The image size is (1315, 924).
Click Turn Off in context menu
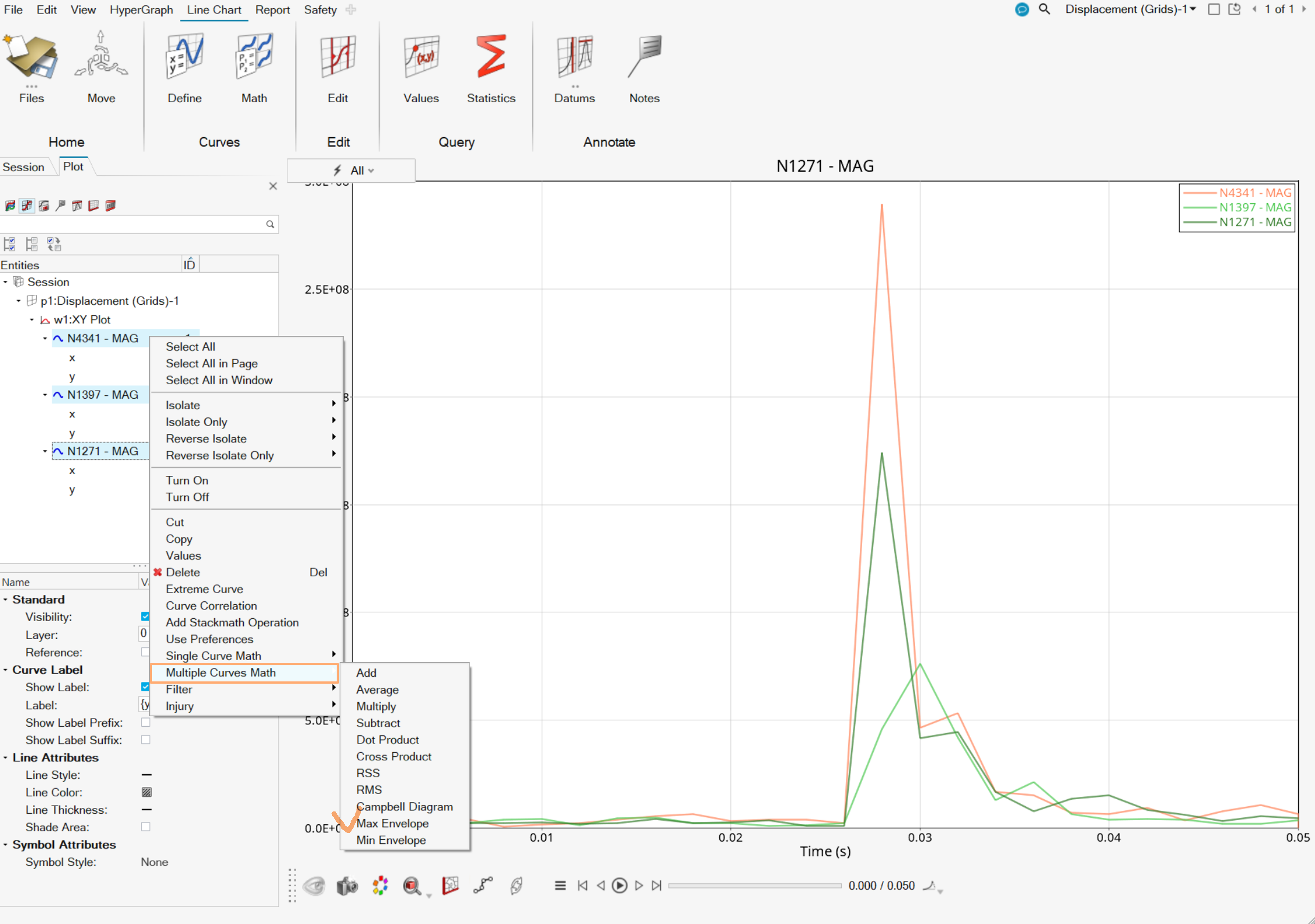(x=246, y=497)
